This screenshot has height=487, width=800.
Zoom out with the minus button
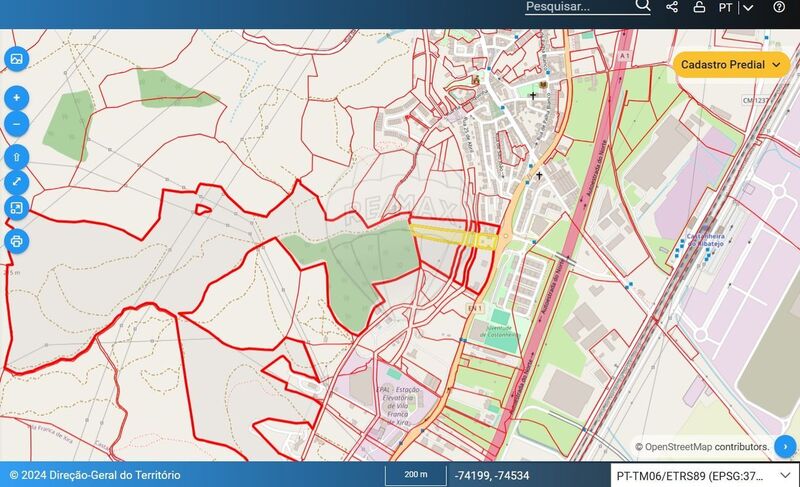tap(16, 124)
